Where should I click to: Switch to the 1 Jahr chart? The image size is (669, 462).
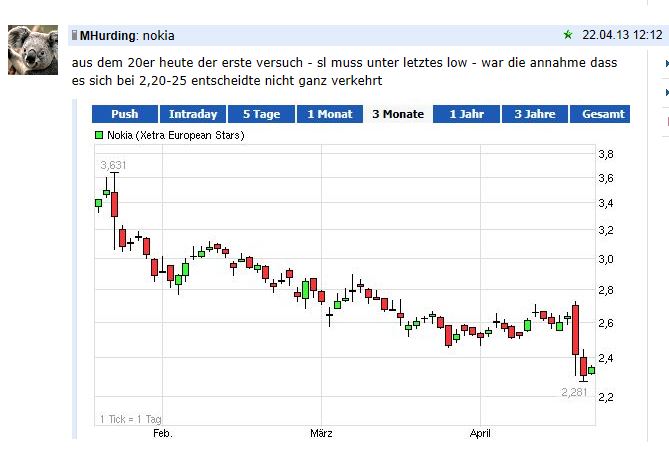[x=466, y=114]
